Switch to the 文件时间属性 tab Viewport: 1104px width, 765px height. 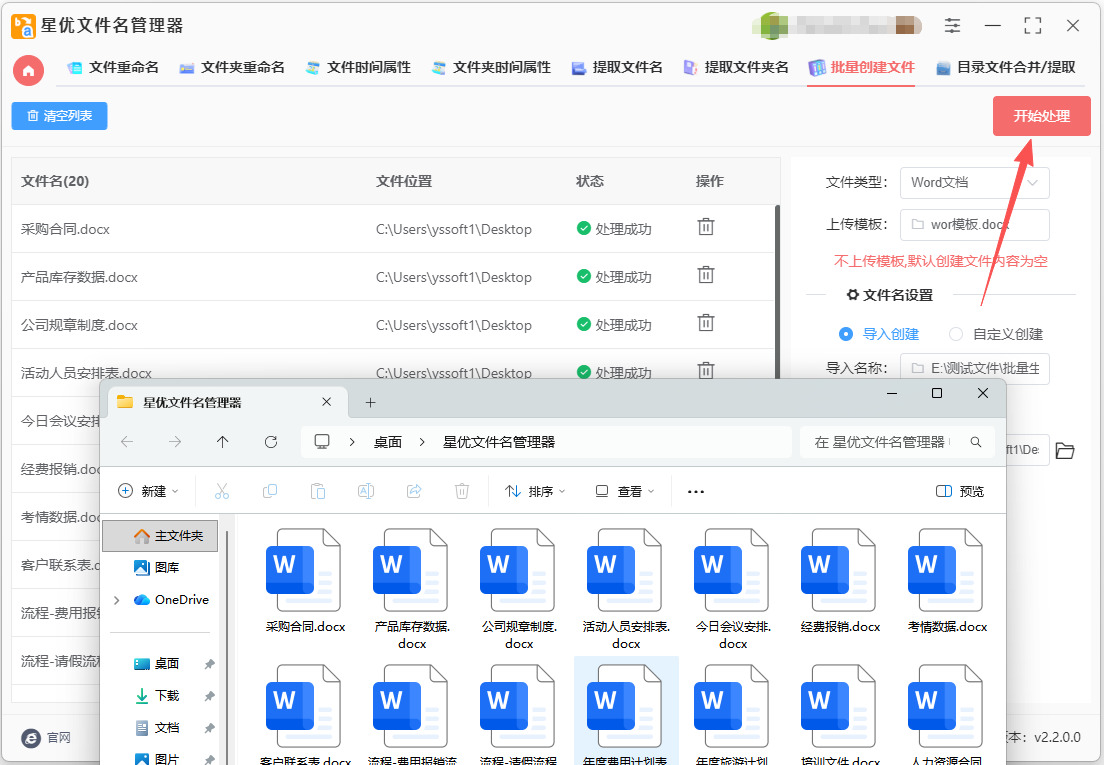(358, 68)
